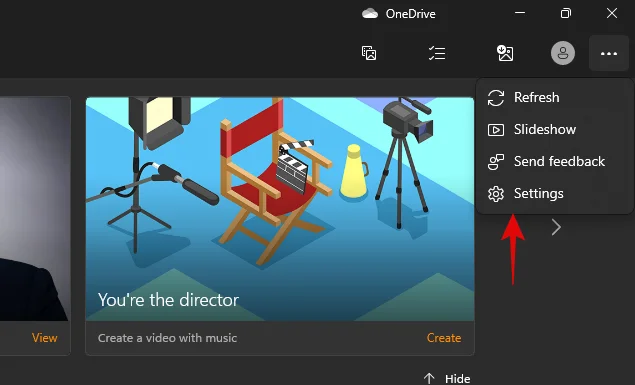This screenshot has width=635, height=385.
Task: Click the Refresh arrows icon
Action: [x=496, y=98]
